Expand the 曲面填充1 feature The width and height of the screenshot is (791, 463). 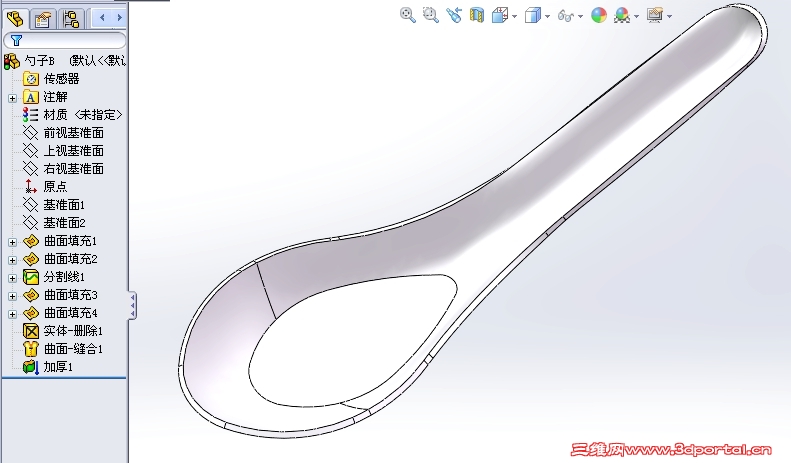13,242
